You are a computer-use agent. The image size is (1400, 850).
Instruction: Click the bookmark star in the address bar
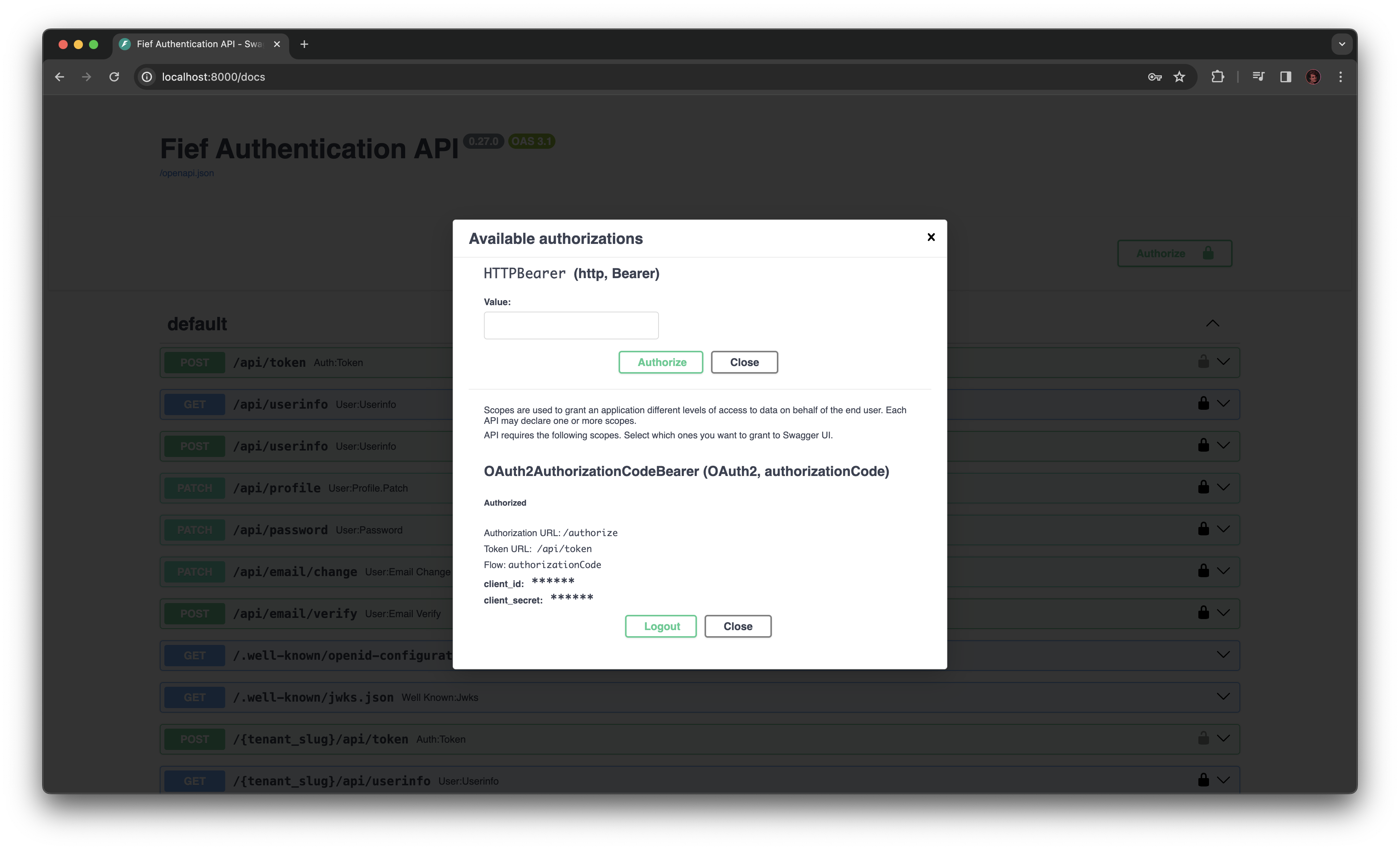pyautogui.click(x=1180, y=77)
